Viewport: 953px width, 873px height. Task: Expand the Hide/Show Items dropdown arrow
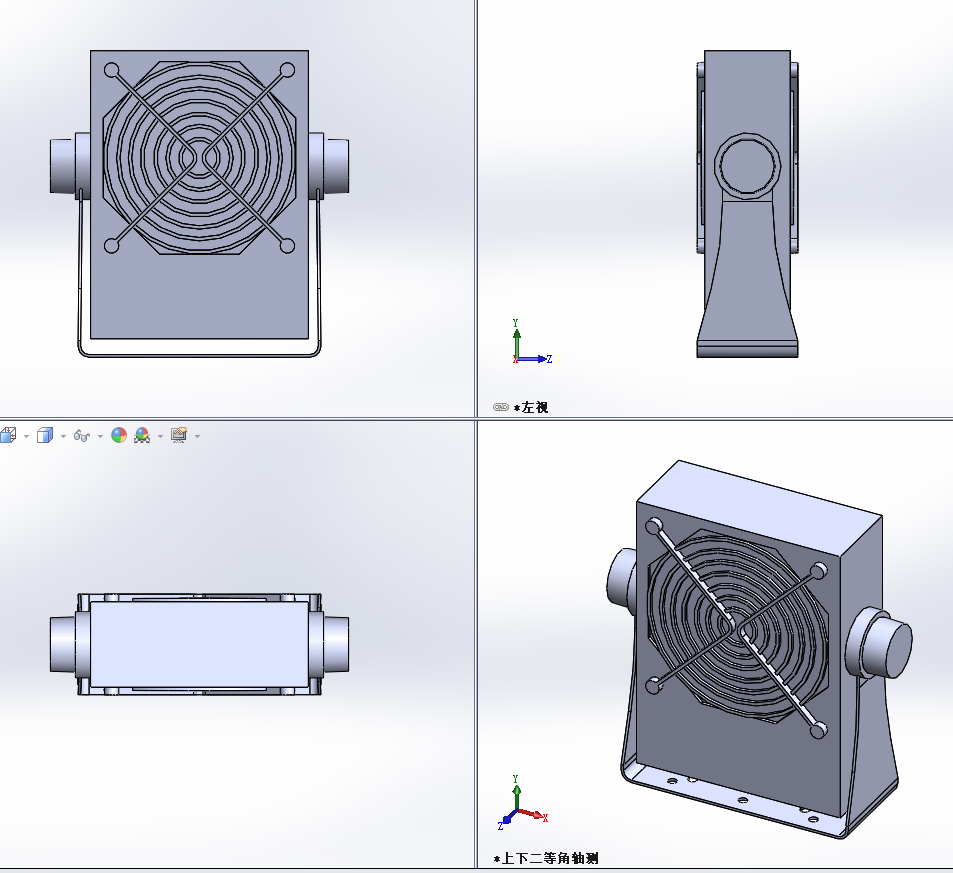100,436
